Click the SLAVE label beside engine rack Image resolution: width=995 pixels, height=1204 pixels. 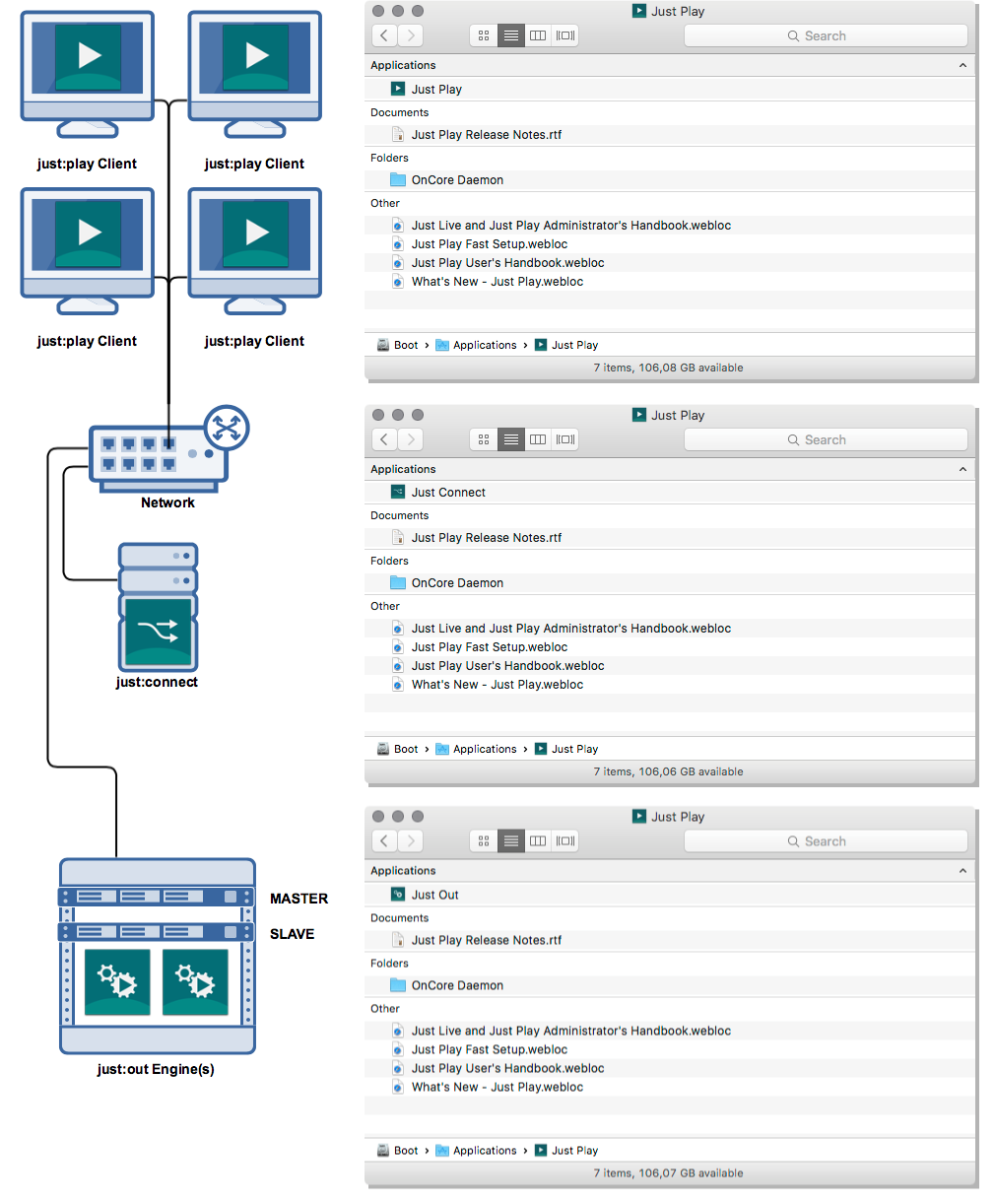[292, 934]
